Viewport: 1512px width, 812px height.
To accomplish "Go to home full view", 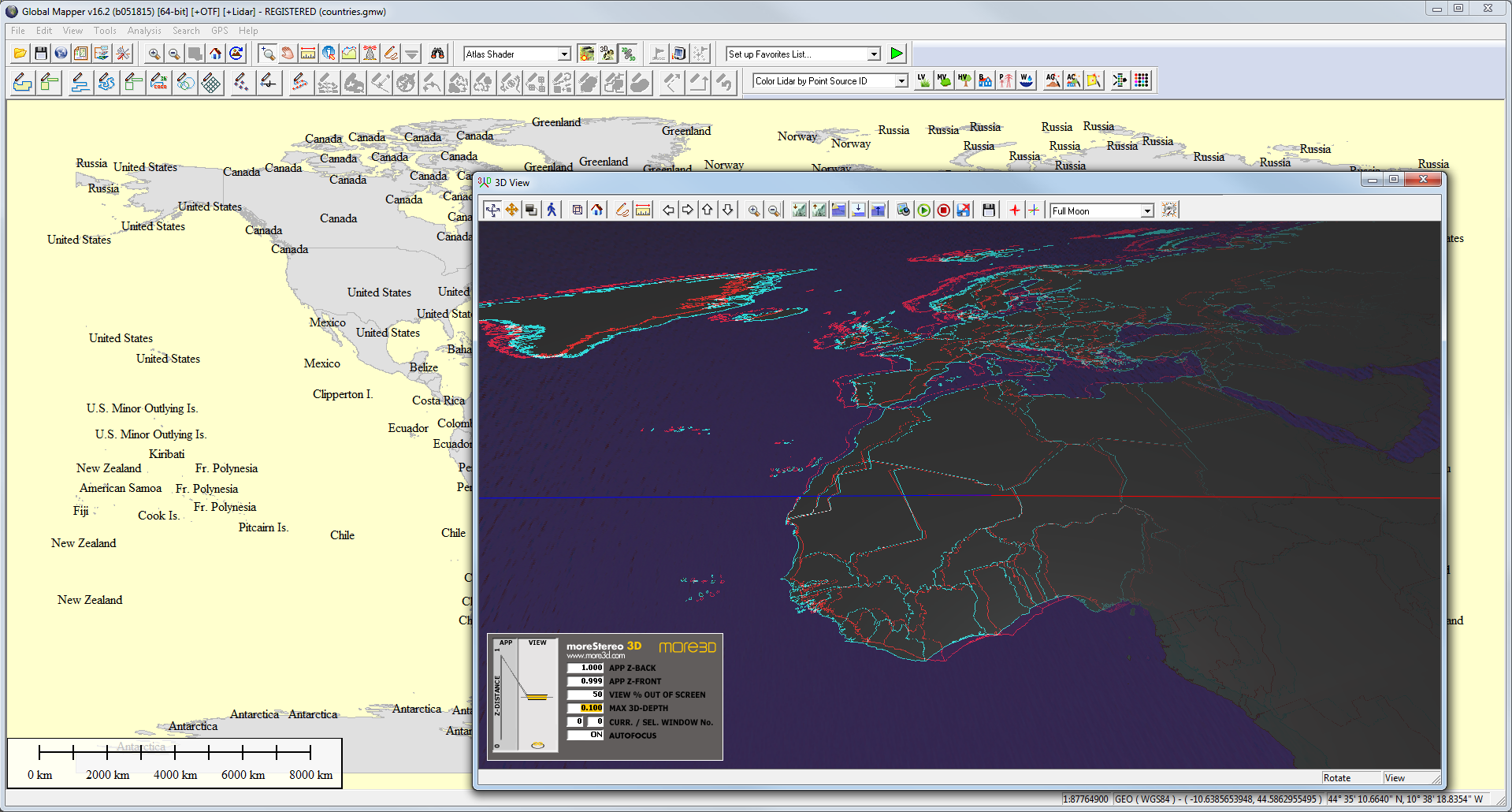I will point(216,54).
